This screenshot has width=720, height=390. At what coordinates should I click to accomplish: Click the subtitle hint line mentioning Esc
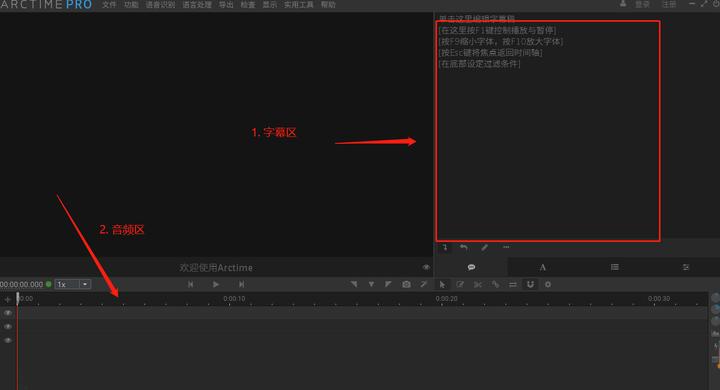490,52
